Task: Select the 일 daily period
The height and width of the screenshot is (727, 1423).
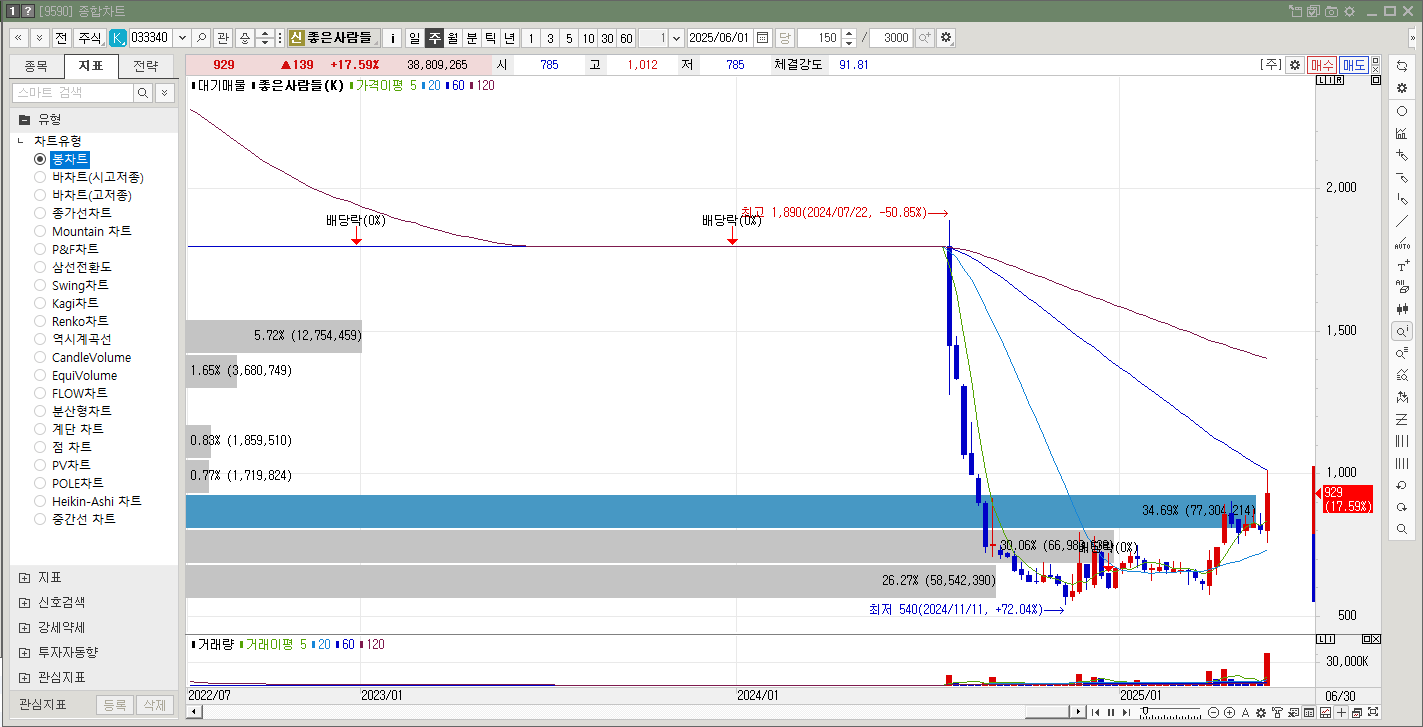Action: pos(413,38)
